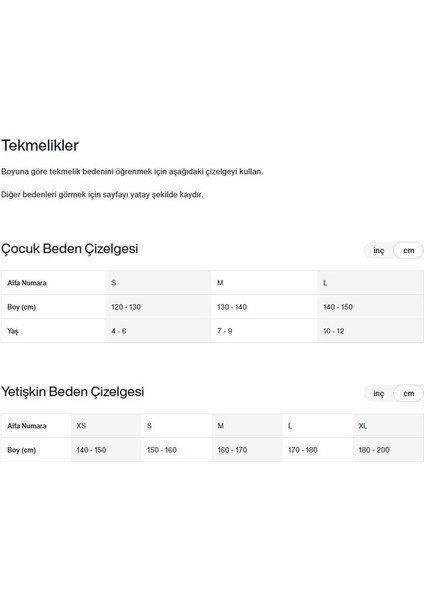Screen dimensions: 424x600
Task: Click the XS header in adult chart
Action: point(106,426)
